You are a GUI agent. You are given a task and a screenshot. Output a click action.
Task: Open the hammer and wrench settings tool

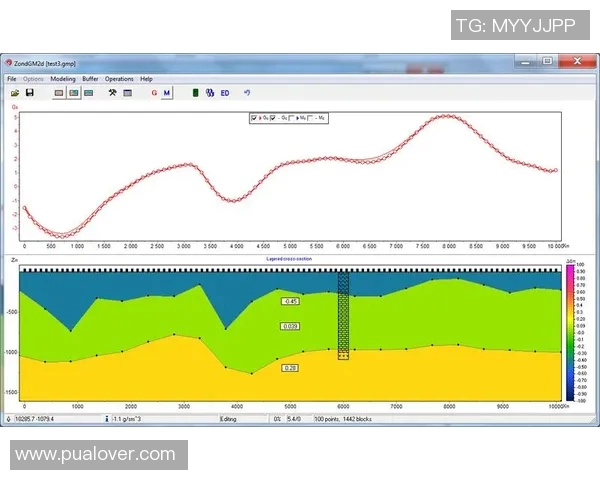click(113, 93)
